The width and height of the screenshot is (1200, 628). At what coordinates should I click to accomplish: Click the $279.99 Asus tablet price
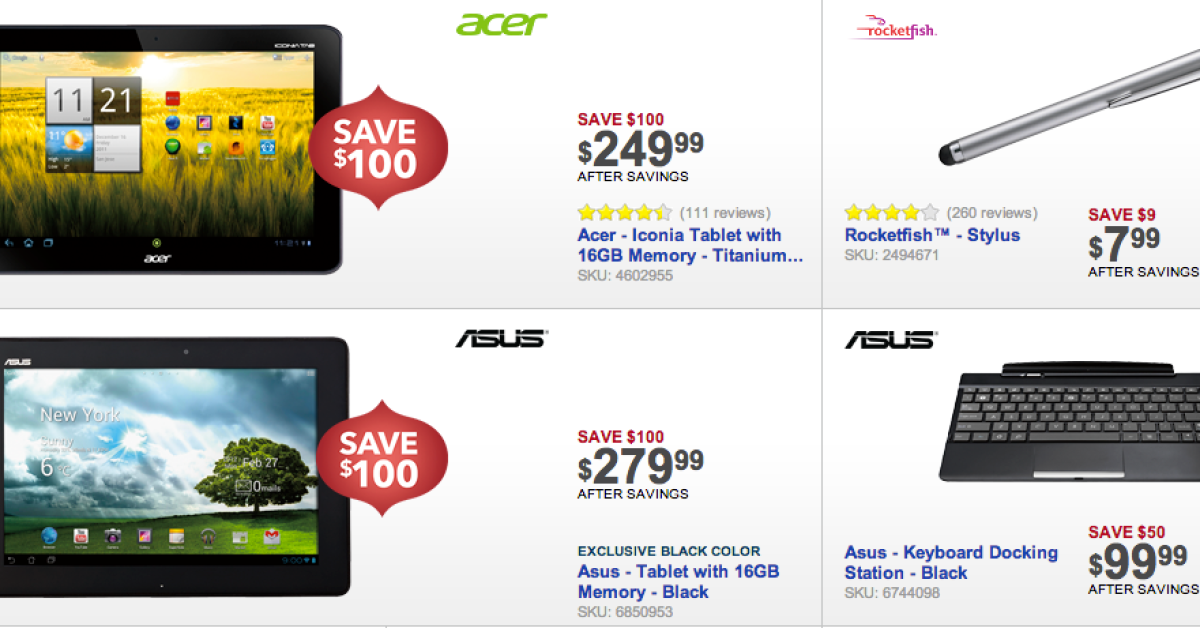pyautogui.click(x=640, y=467)
